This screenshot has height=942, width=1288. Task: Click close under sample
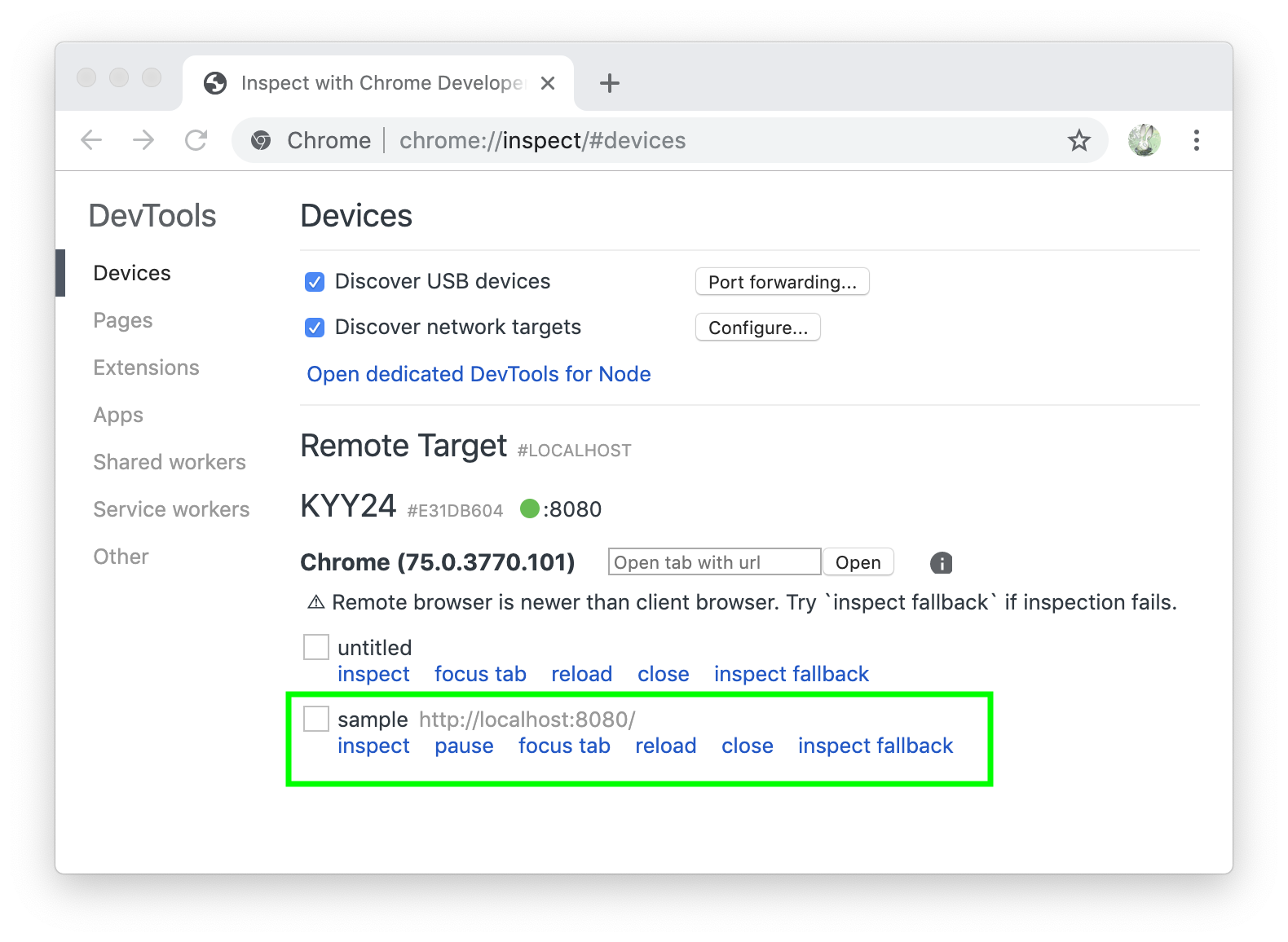(x=748, y=746)
